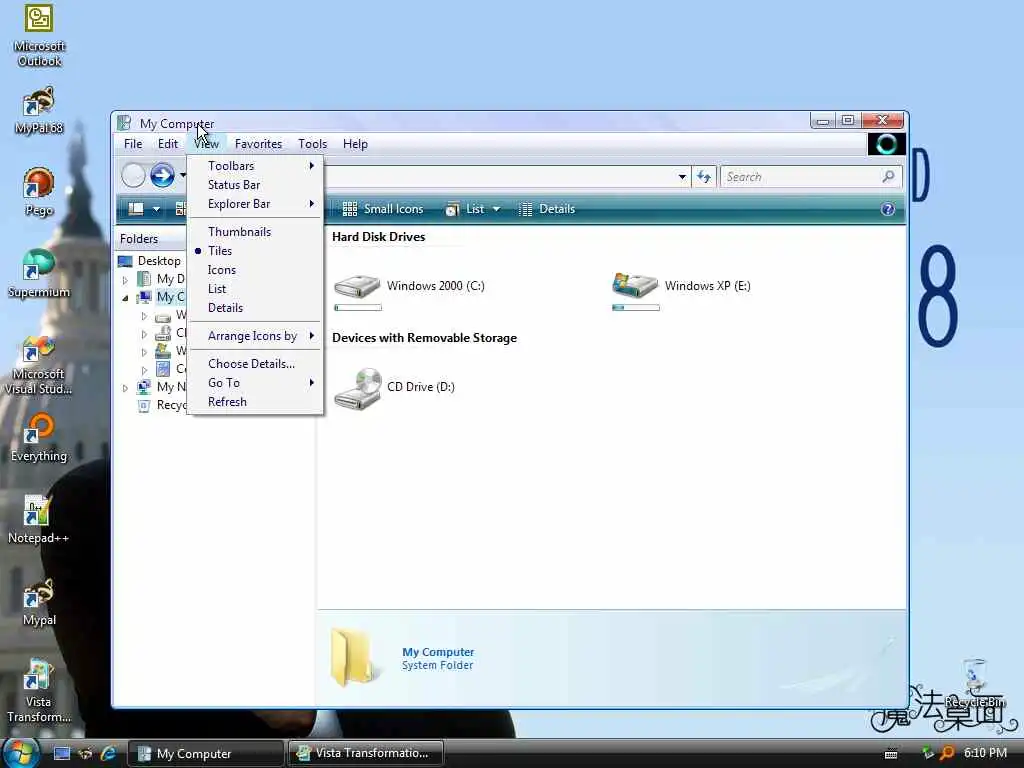This screenshot has width=1024, height=768.
Task: Launch Internet Explorer from quick launch
Action: pos(108,753)
